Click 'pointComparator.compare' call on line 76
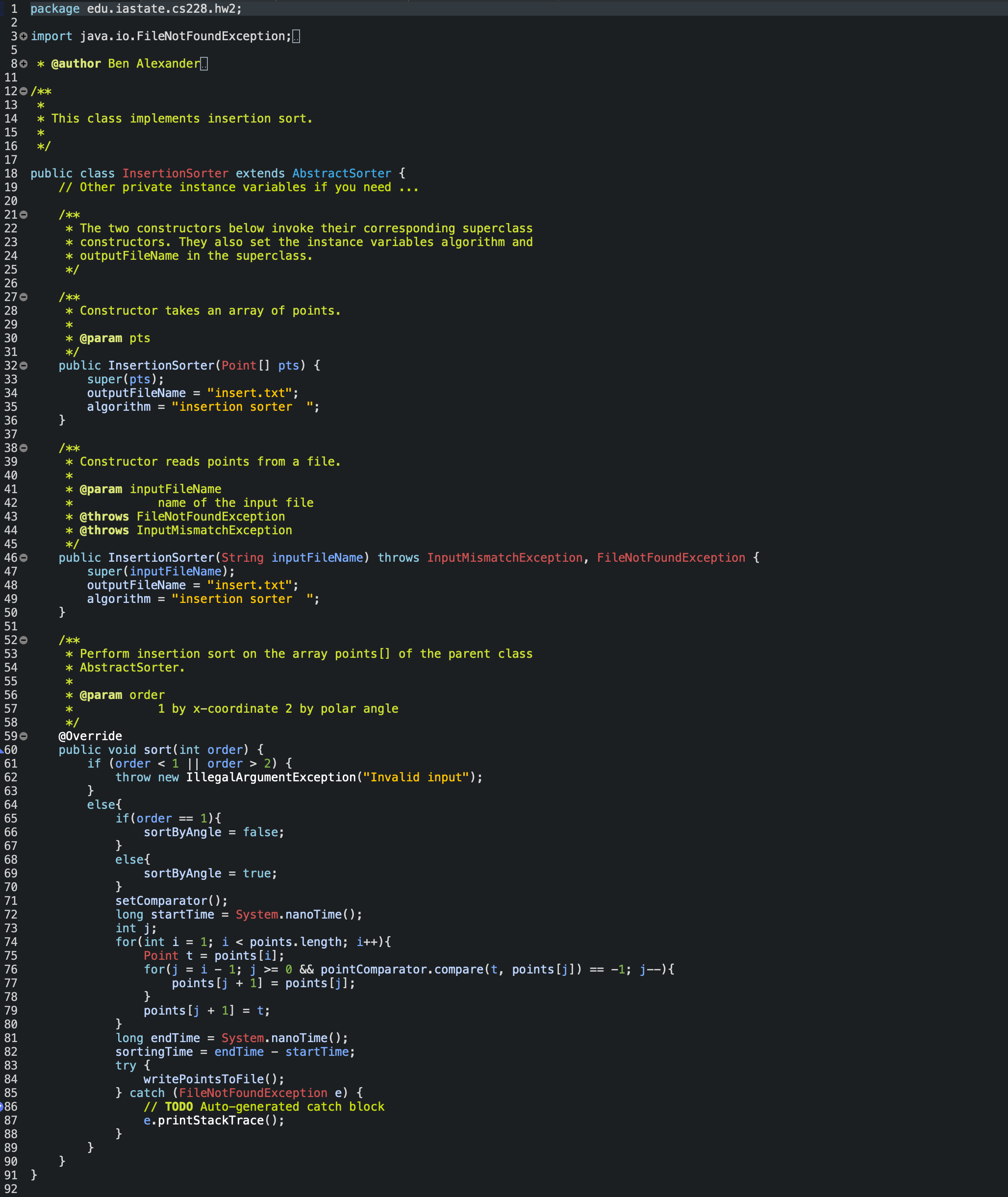 point(402,969)
